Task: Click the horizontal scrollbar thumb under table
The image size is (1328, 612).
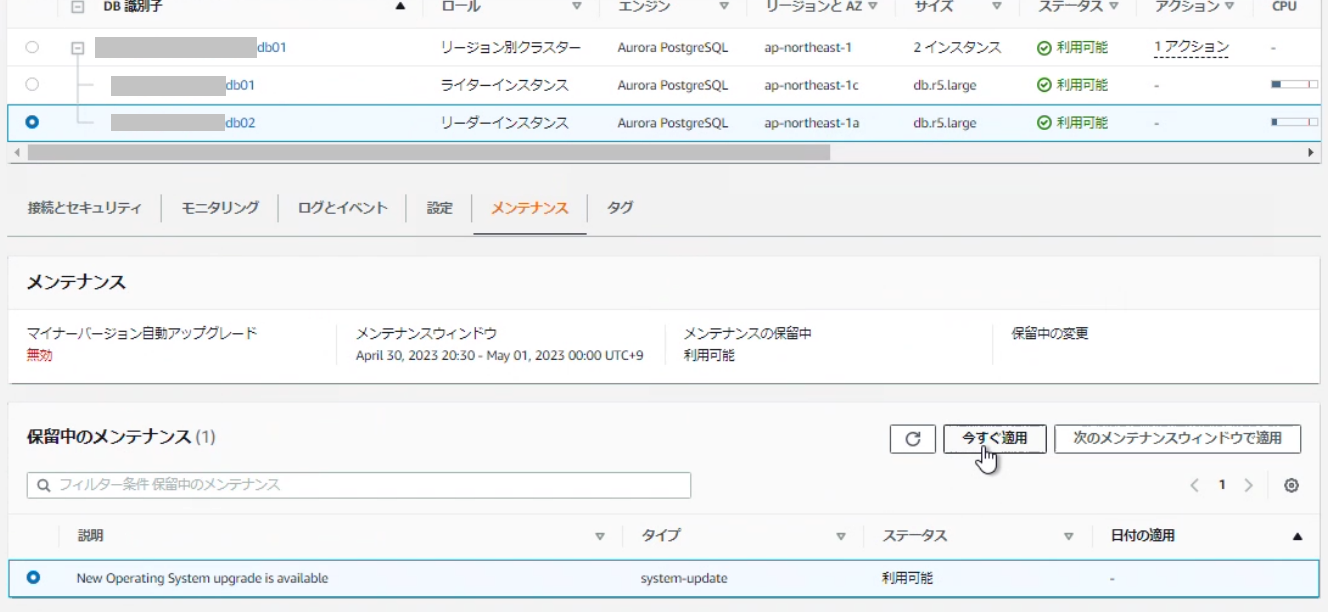Action: point(428,153)
